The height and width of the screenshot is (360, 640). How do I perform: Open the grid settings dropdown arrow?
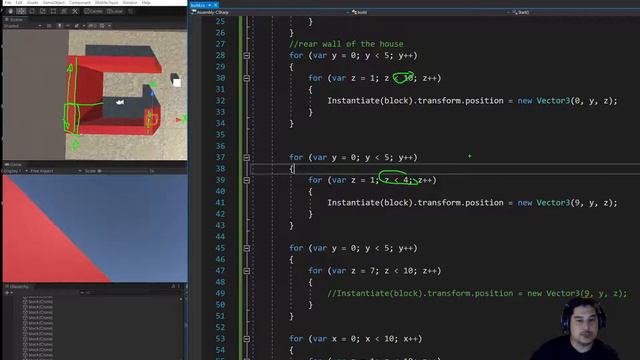pyautogui.click(x=109, y=26)
